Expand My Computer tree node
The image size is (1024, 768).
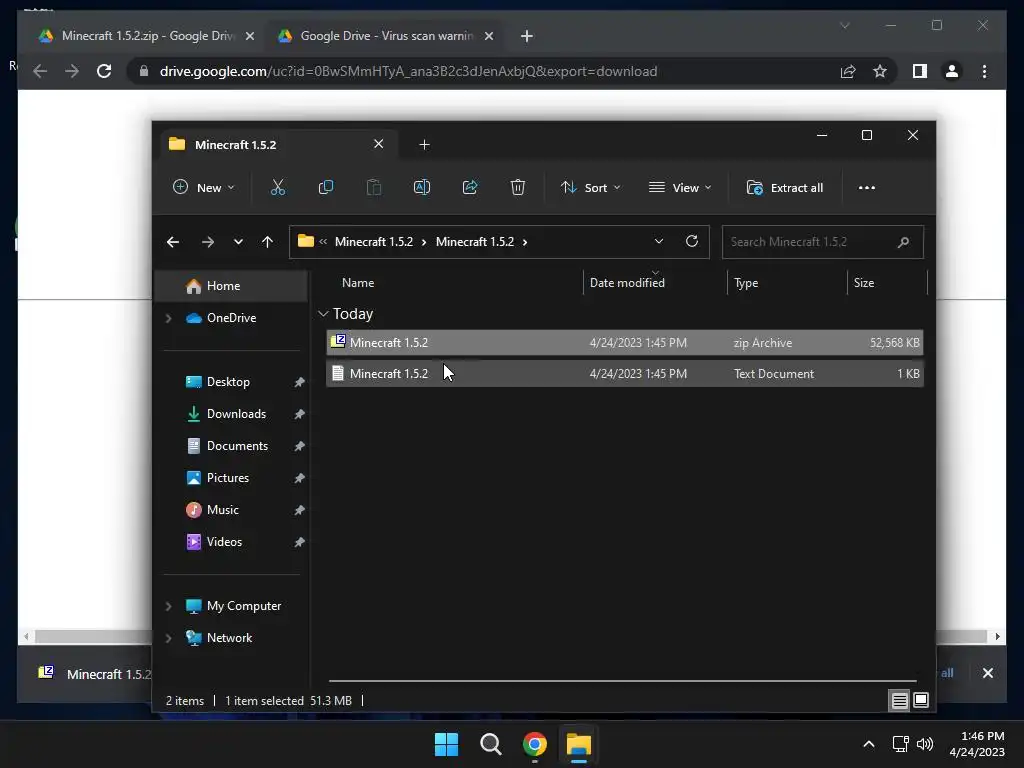[168, 606]
